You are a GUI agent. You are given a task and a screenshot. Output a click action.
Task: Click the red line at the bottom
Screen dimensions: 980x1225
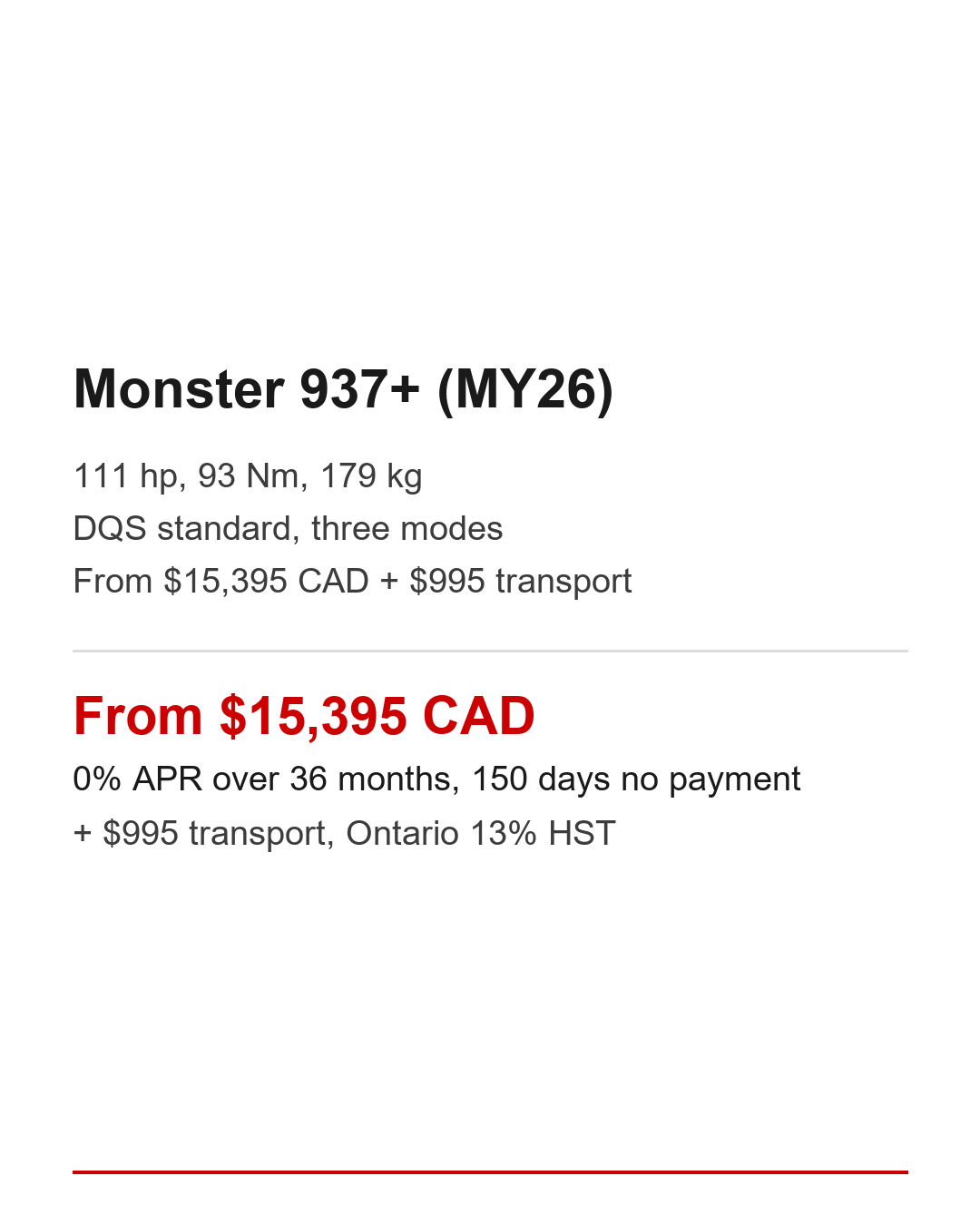point(490,1171)
